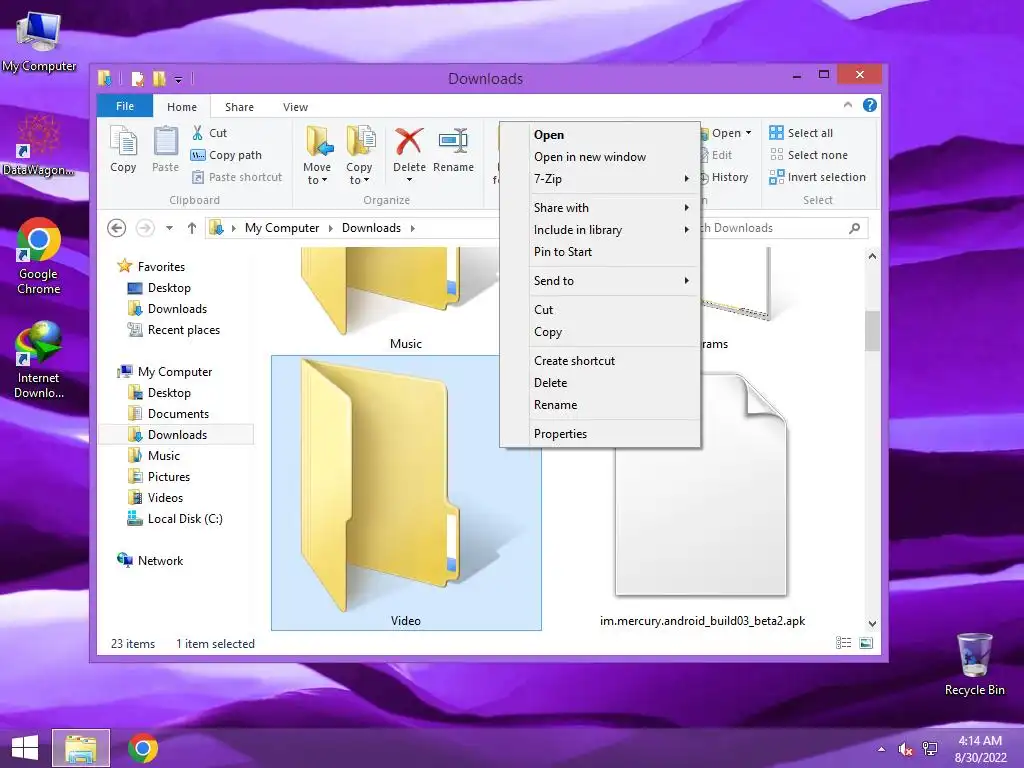The image size is (1024, 768).
Task: Choose Cut in the context menu
Action: click(601, 310)
